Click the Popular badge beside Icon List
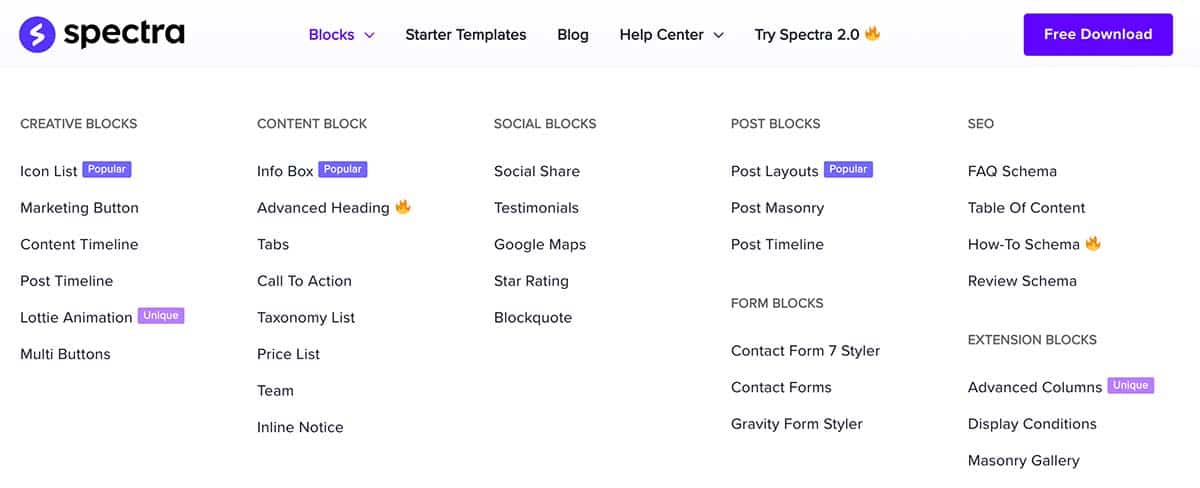Image resolution: width=1200 pixels, height=488 pixels. pos(107,170)
